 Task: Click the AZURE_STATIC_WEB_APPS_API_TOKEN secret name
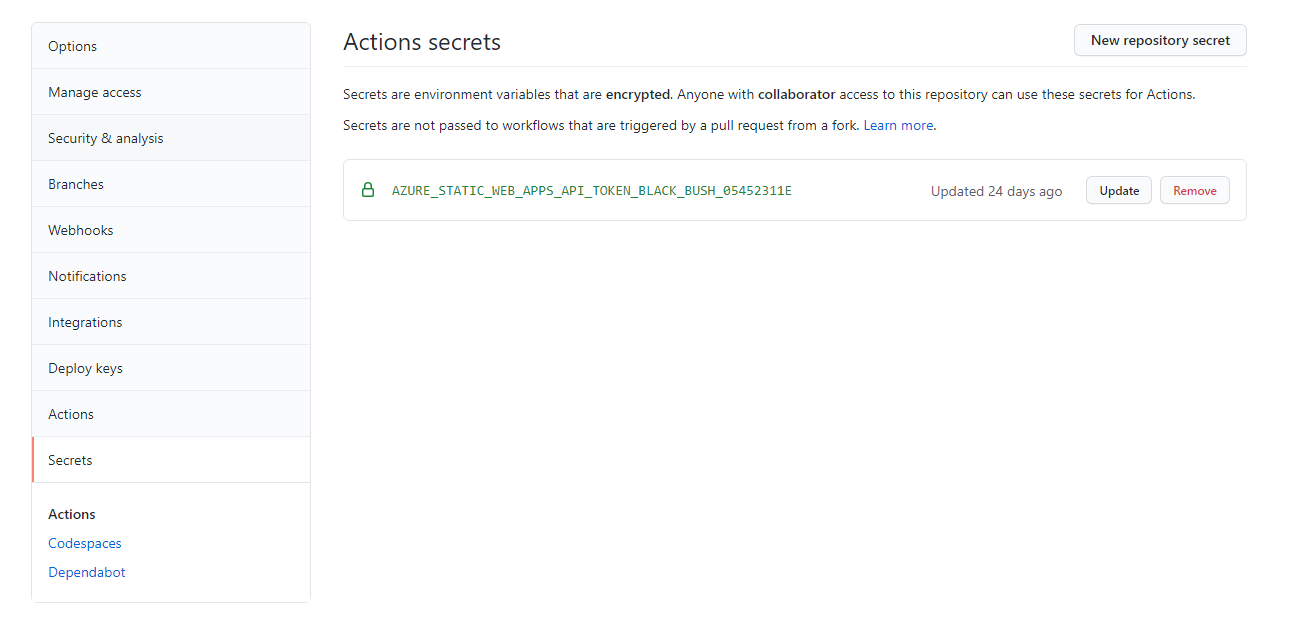click(592, 190)
